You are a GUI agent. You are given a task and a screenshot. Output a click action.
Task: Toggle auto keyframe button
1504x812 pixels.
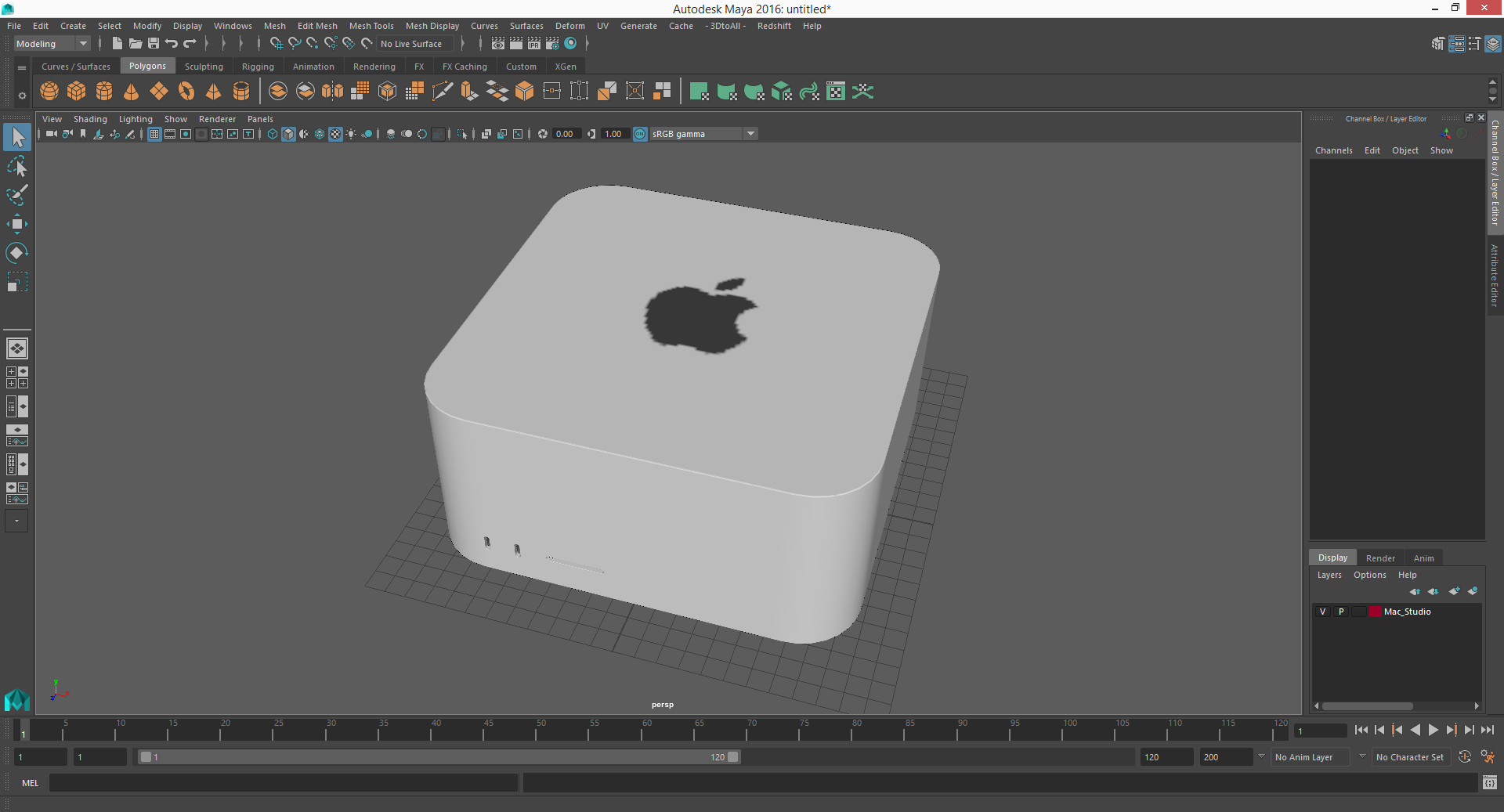[1465, 756]
